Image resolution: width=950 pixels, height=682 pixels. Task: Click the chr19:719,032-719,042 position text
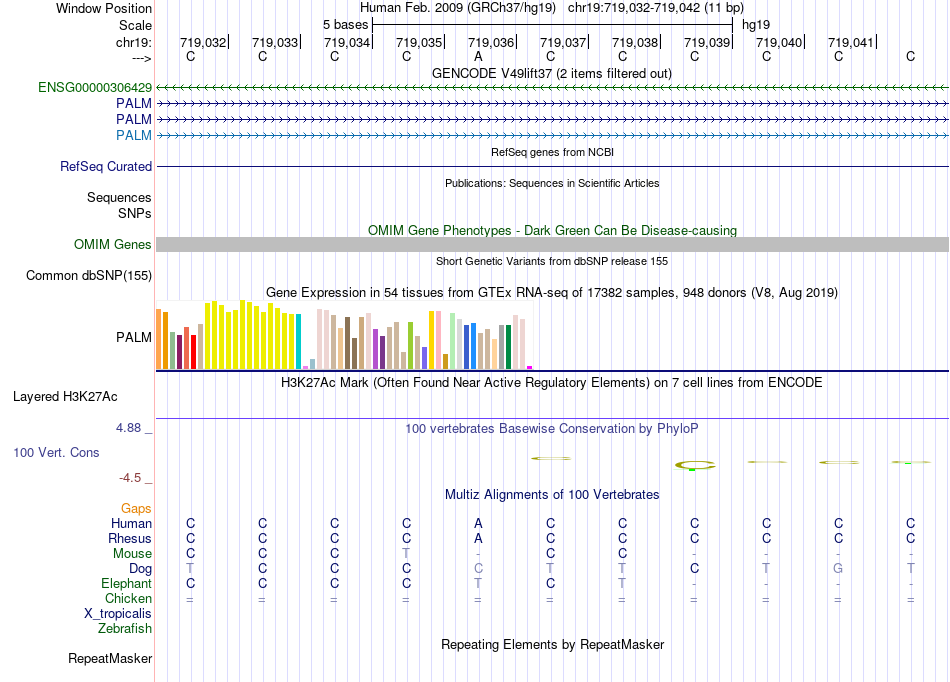tap(656, 8)
